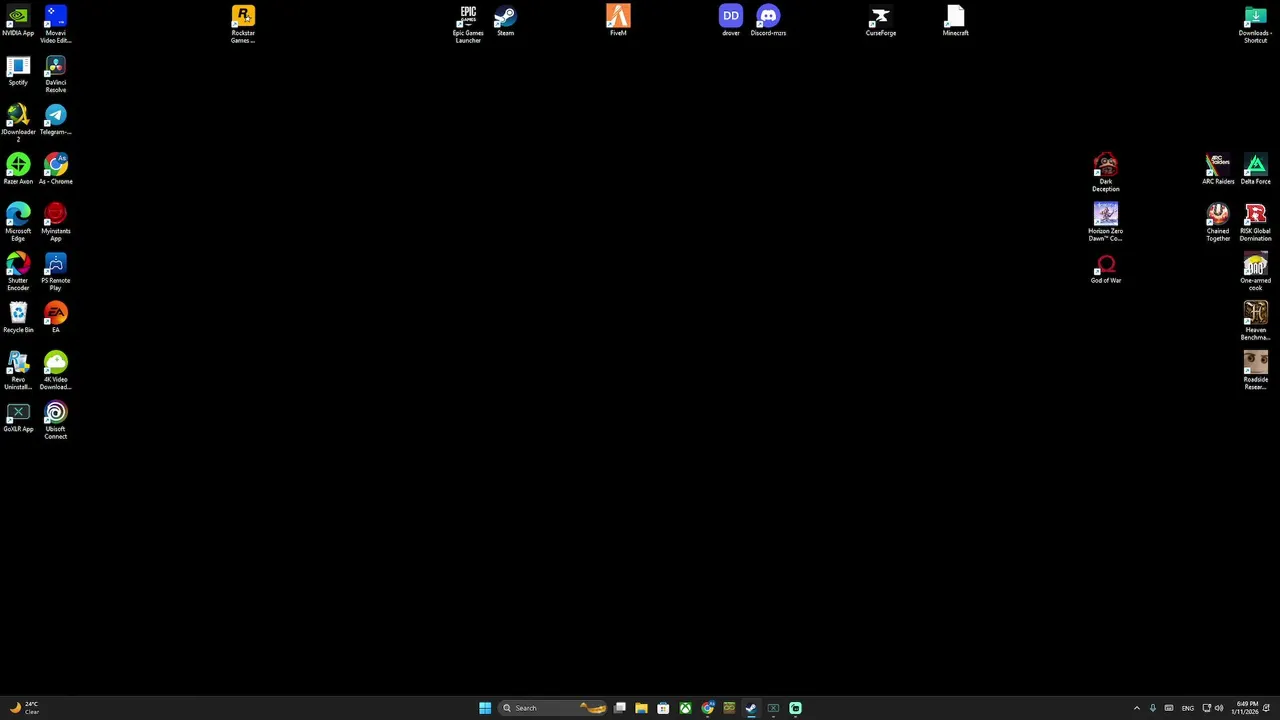Select the Razer Axon desktop icon

click(18, 169)
